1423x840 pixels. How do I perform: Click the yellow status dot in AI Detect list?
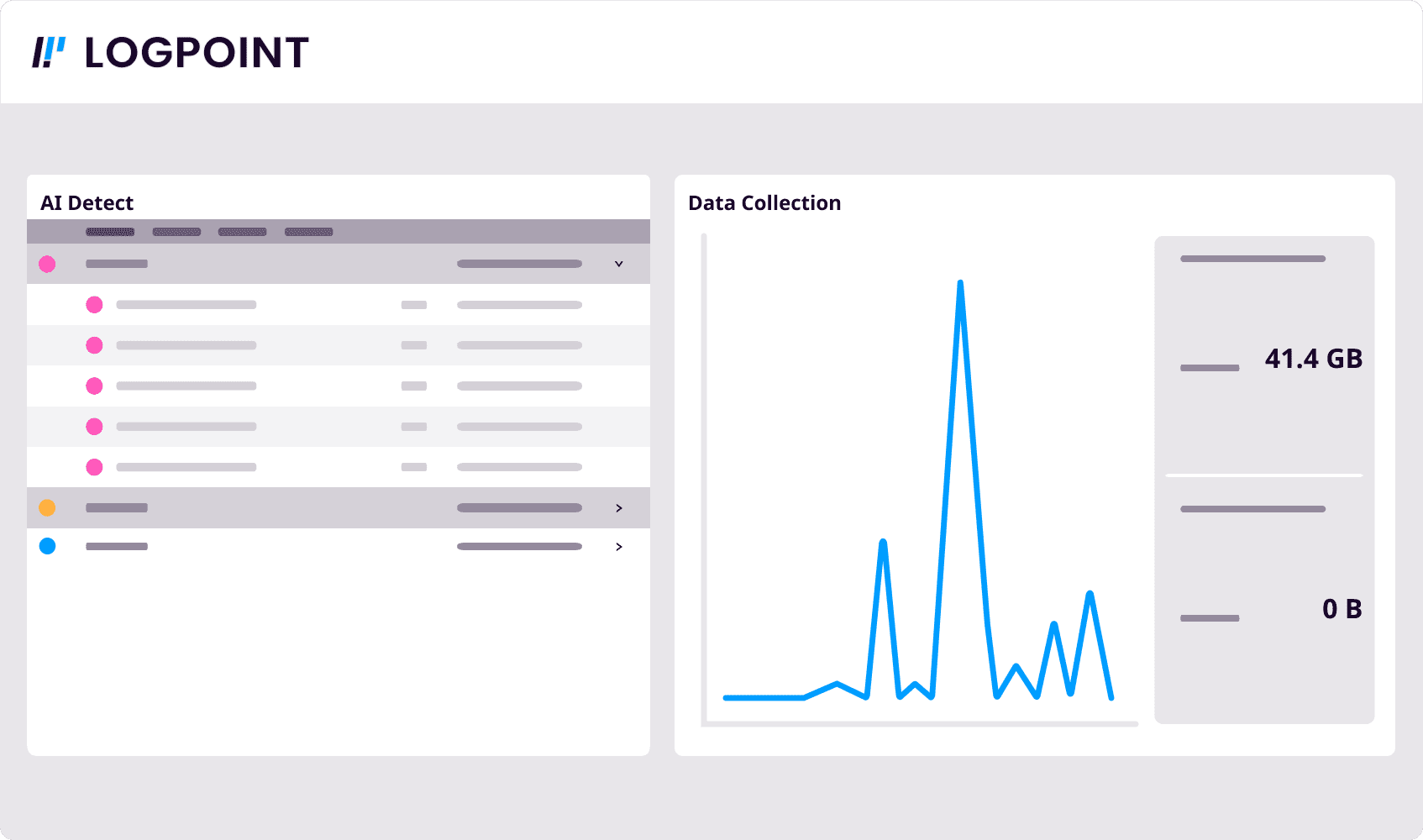48,507
